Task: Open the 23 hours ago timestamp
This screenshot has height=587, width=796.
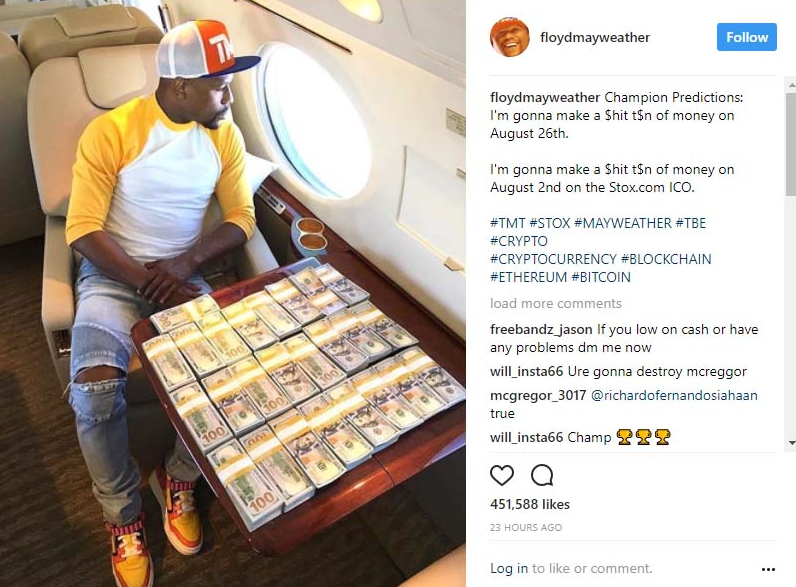Action: 525,528
